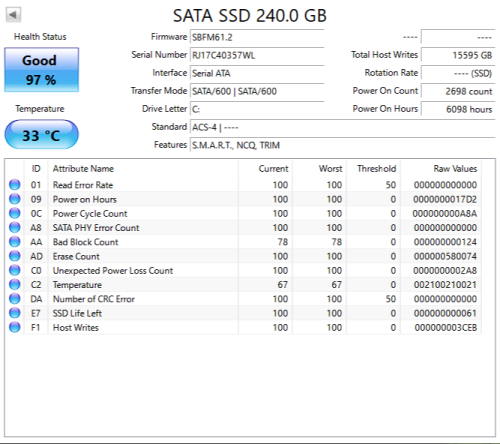Click the blue status orb for Power on Hours
Image resolution: width=500 pixels, height=444 pixels.
(x=14, y=199)
